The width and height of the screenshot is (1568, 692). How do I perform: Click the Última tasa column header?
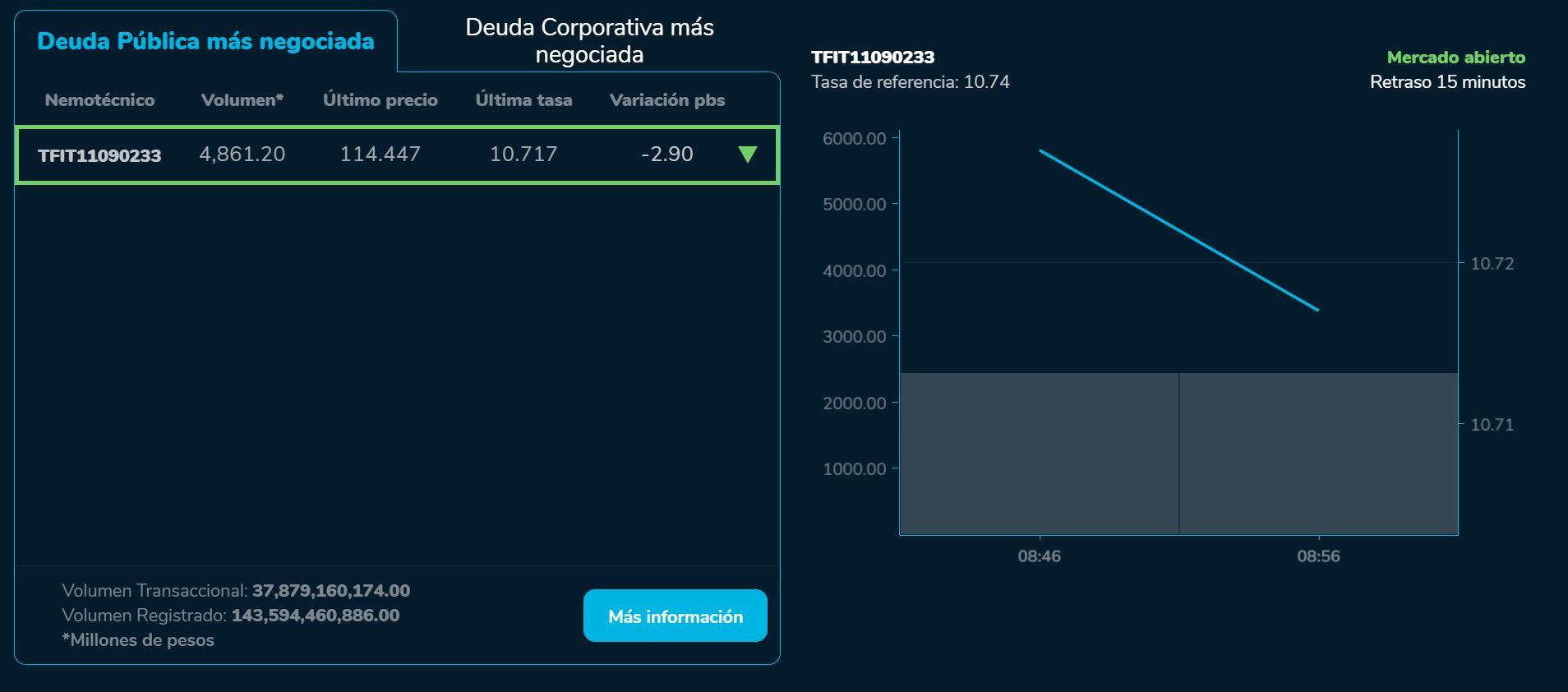coord(523,100)
